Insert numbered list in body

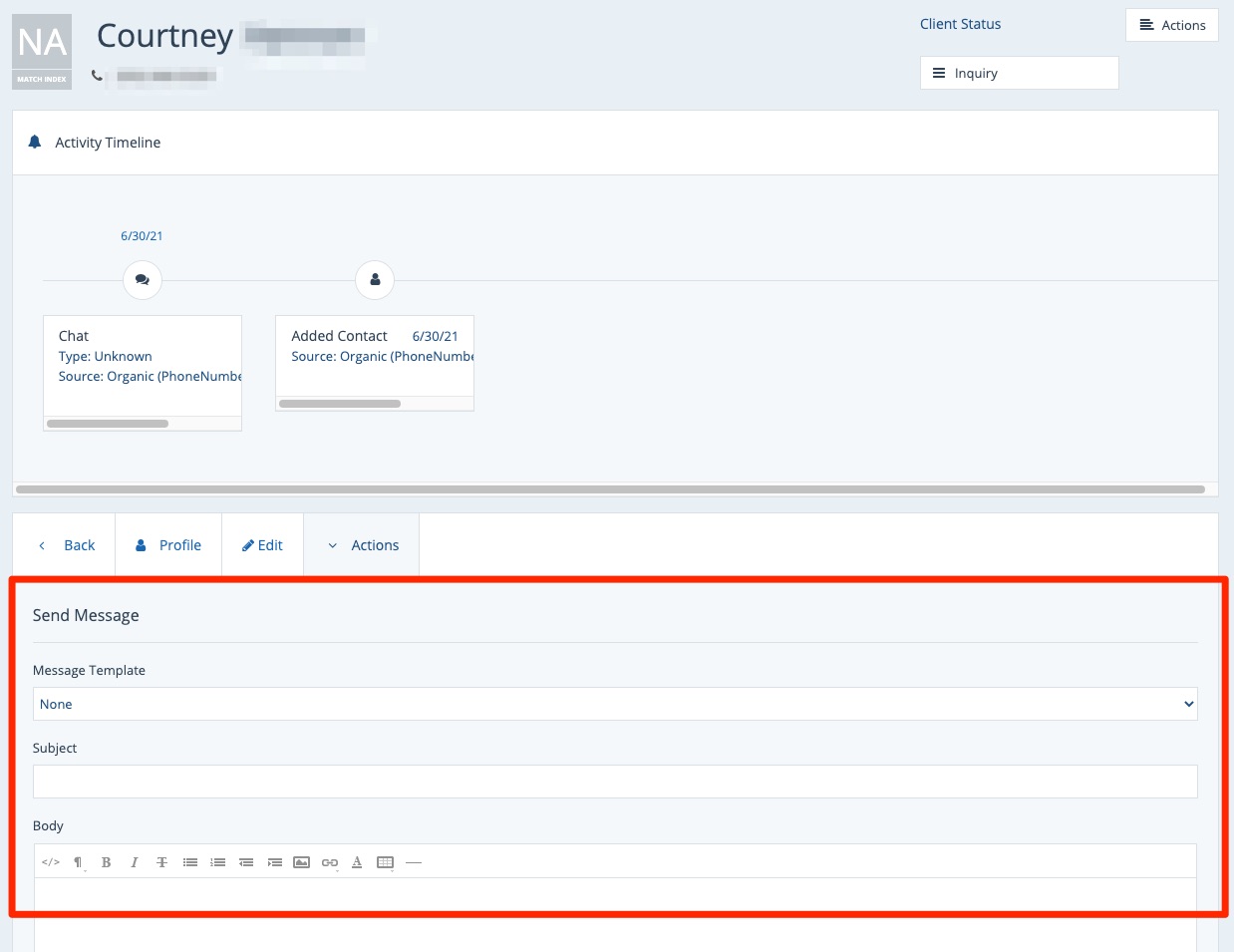[217, 862]
